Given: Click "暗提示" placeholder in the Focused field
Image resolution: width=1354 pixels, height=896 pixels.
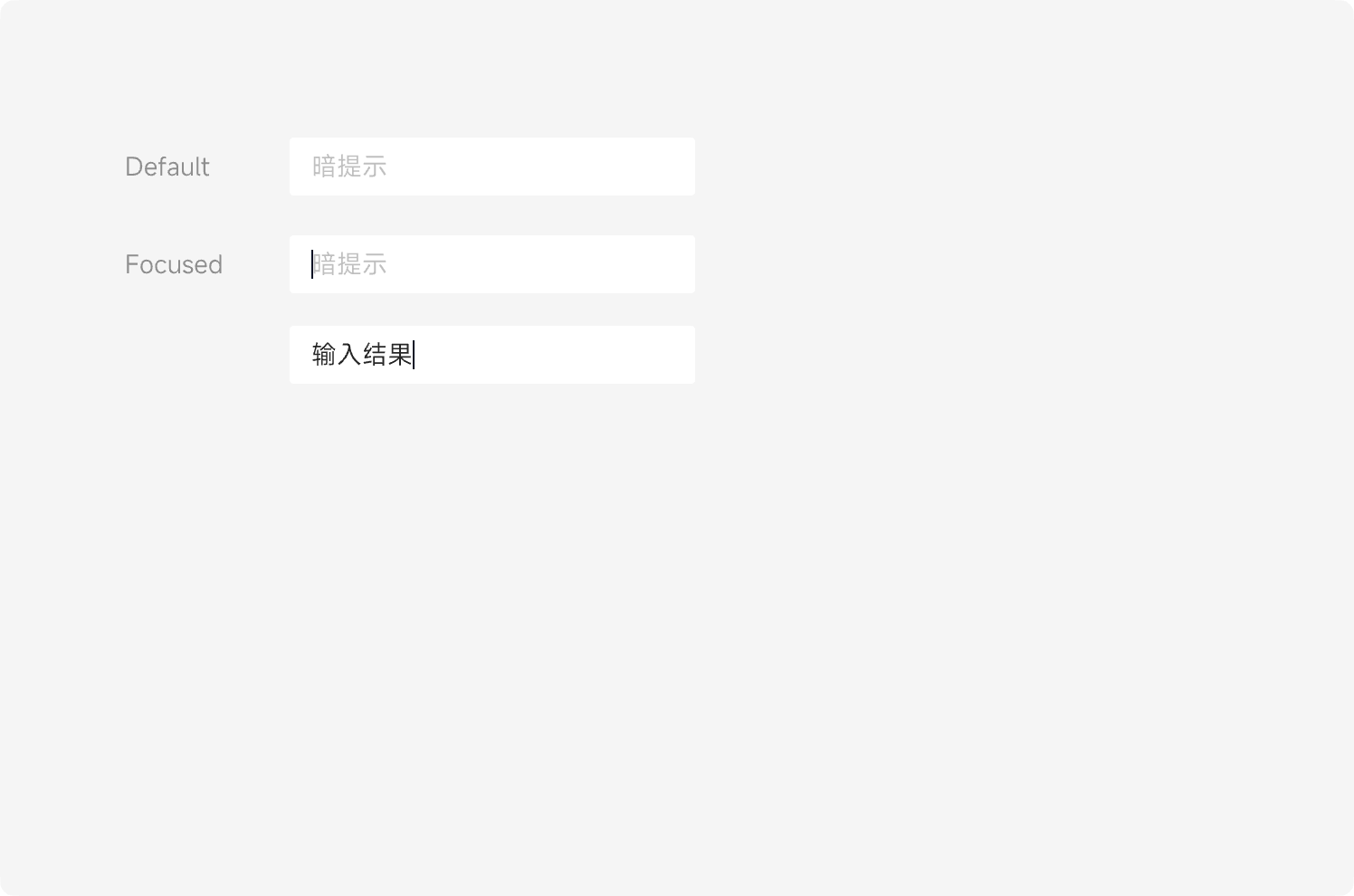Looking at the screenshot, I should 350,264.
